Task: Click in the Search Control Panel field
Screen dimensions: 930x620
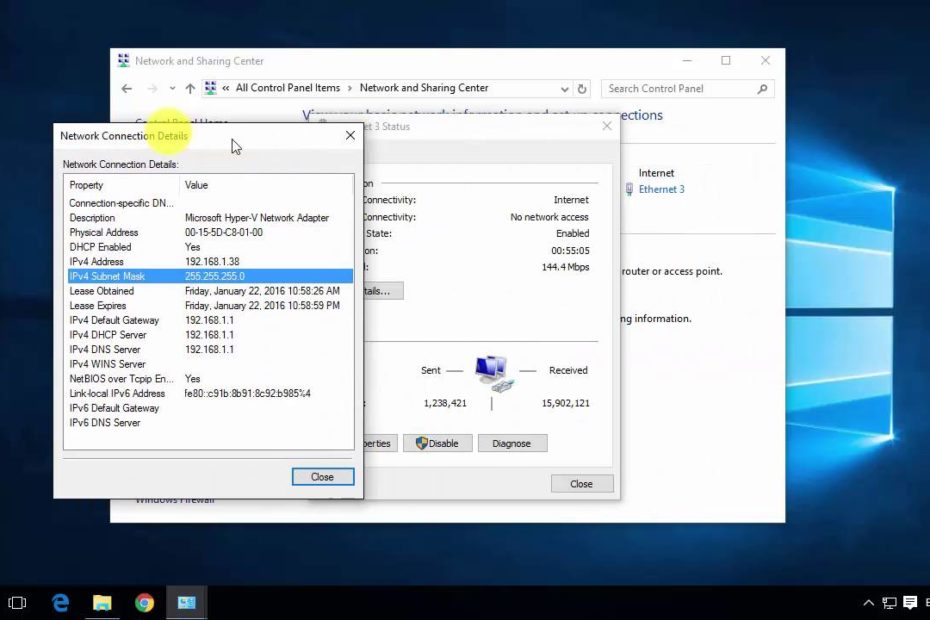Action: pos(678,89)
